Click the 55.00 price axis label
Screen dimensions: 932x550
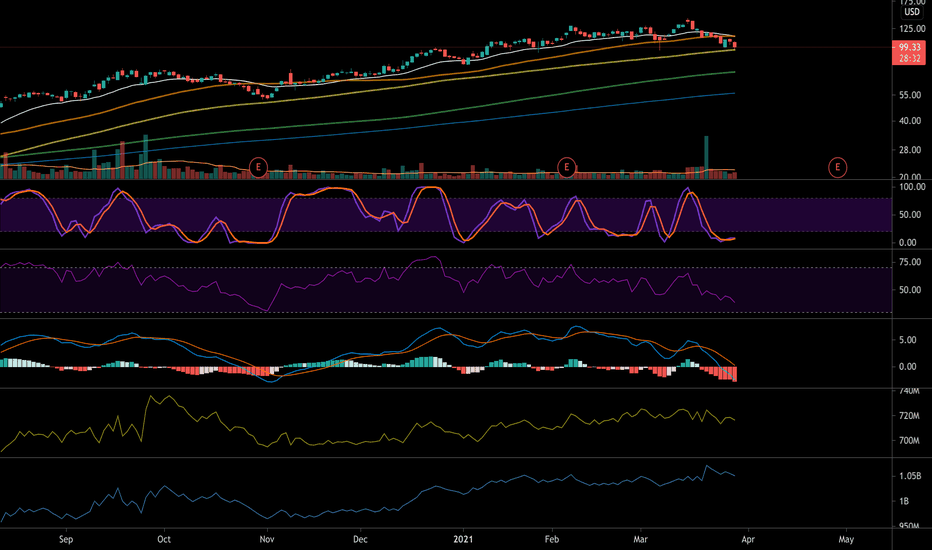click(909, 95)
